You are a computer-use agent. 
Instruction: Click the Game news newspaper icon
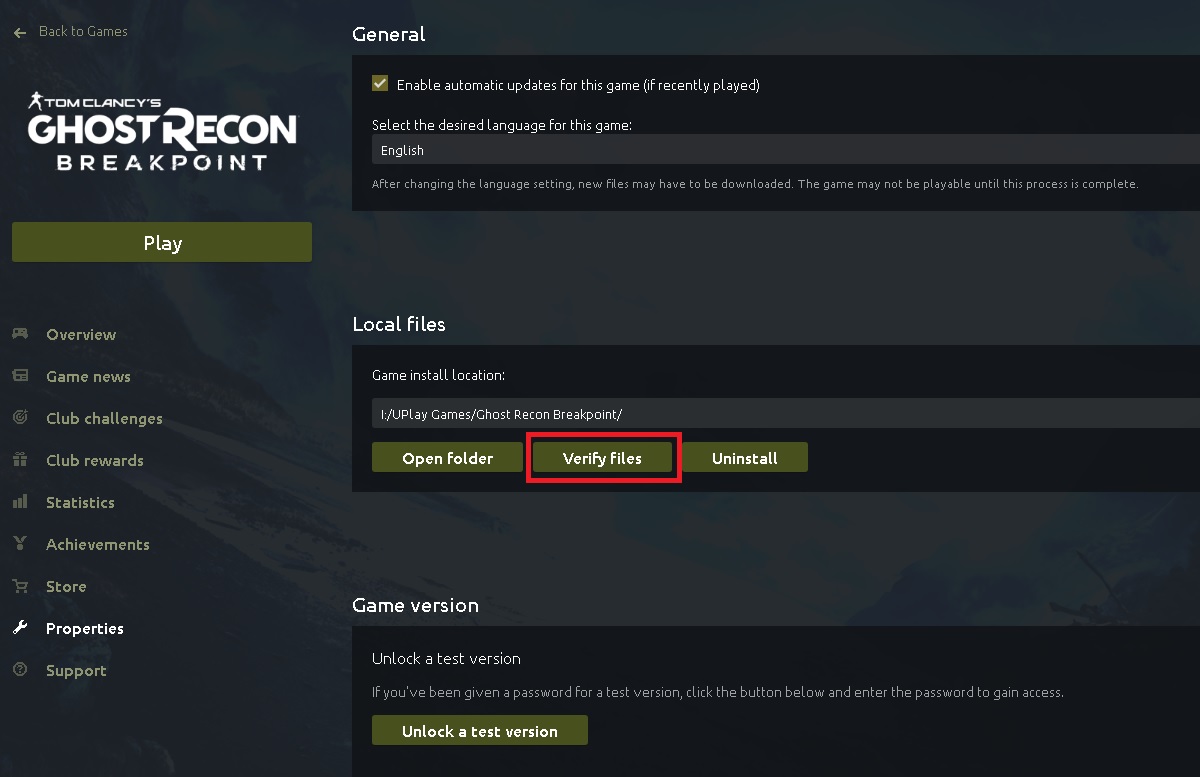pyautogui.click(x=20, y=376)
